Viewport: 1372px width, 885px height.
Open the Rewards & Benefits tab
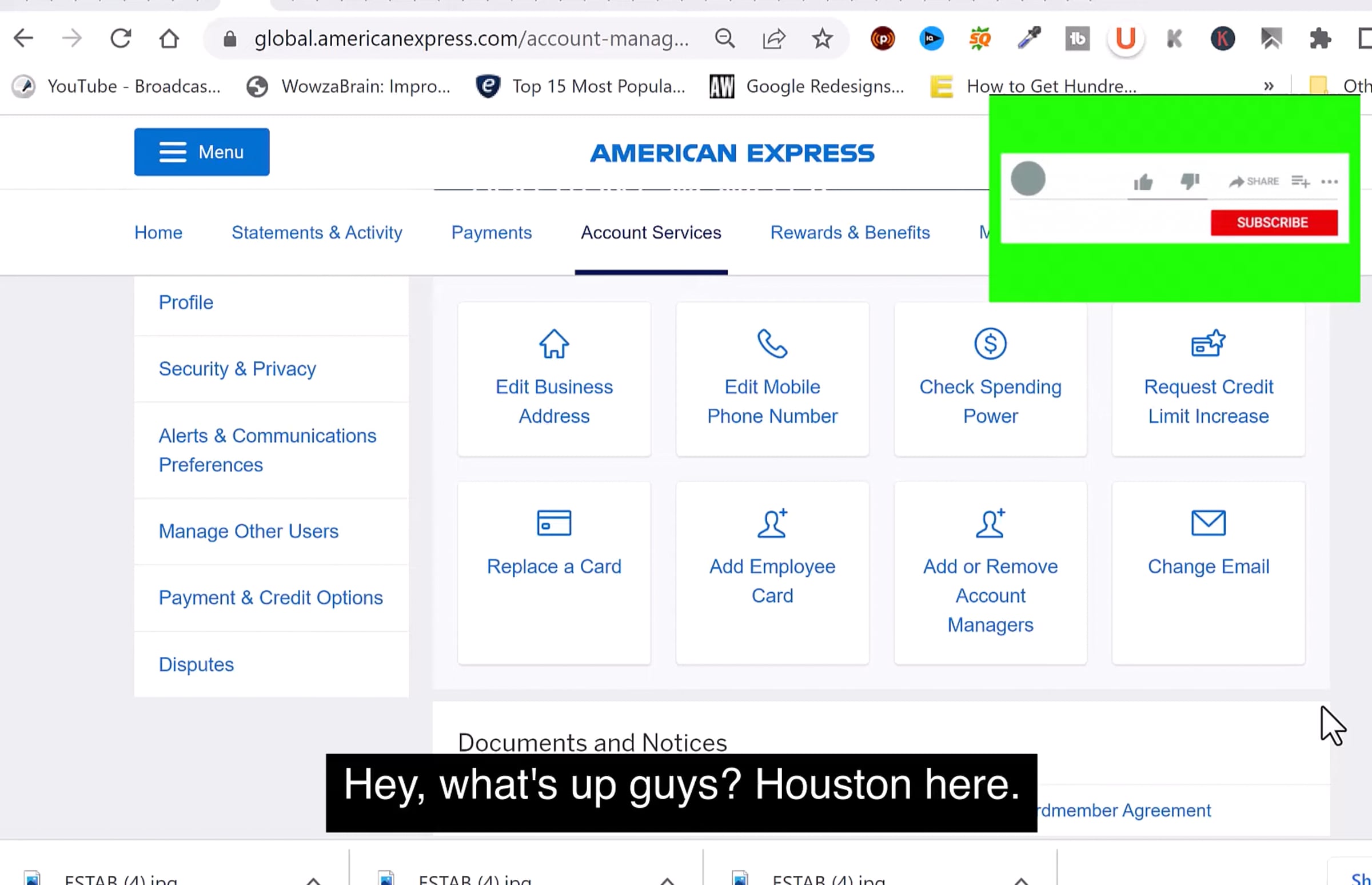click(x=849, y=233)
